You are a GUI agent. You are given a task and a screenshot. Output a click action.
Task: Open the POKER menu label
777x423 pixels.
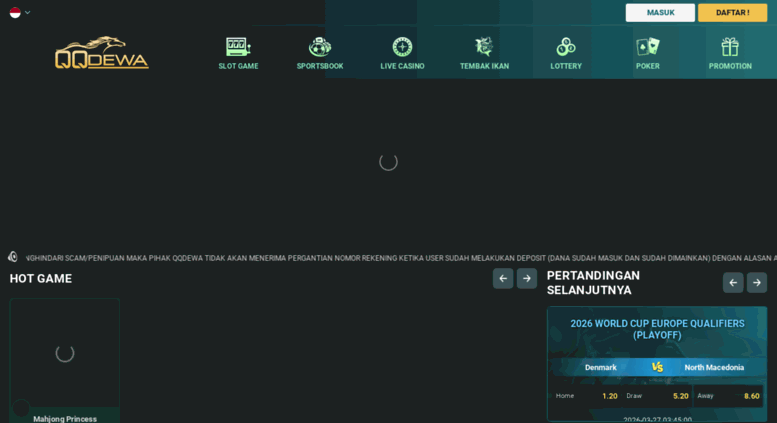pos(648,66)
